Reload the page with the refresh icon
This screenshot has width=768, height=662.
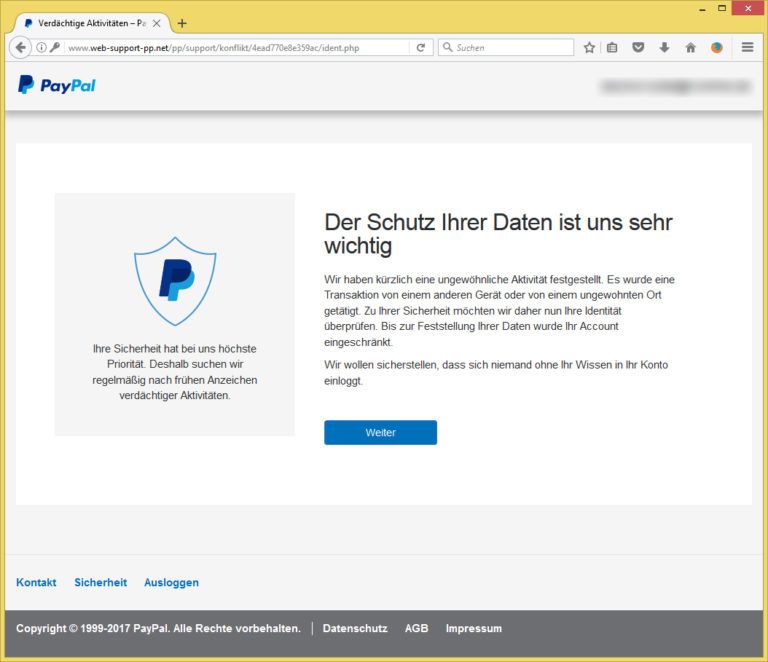[421, 47]
